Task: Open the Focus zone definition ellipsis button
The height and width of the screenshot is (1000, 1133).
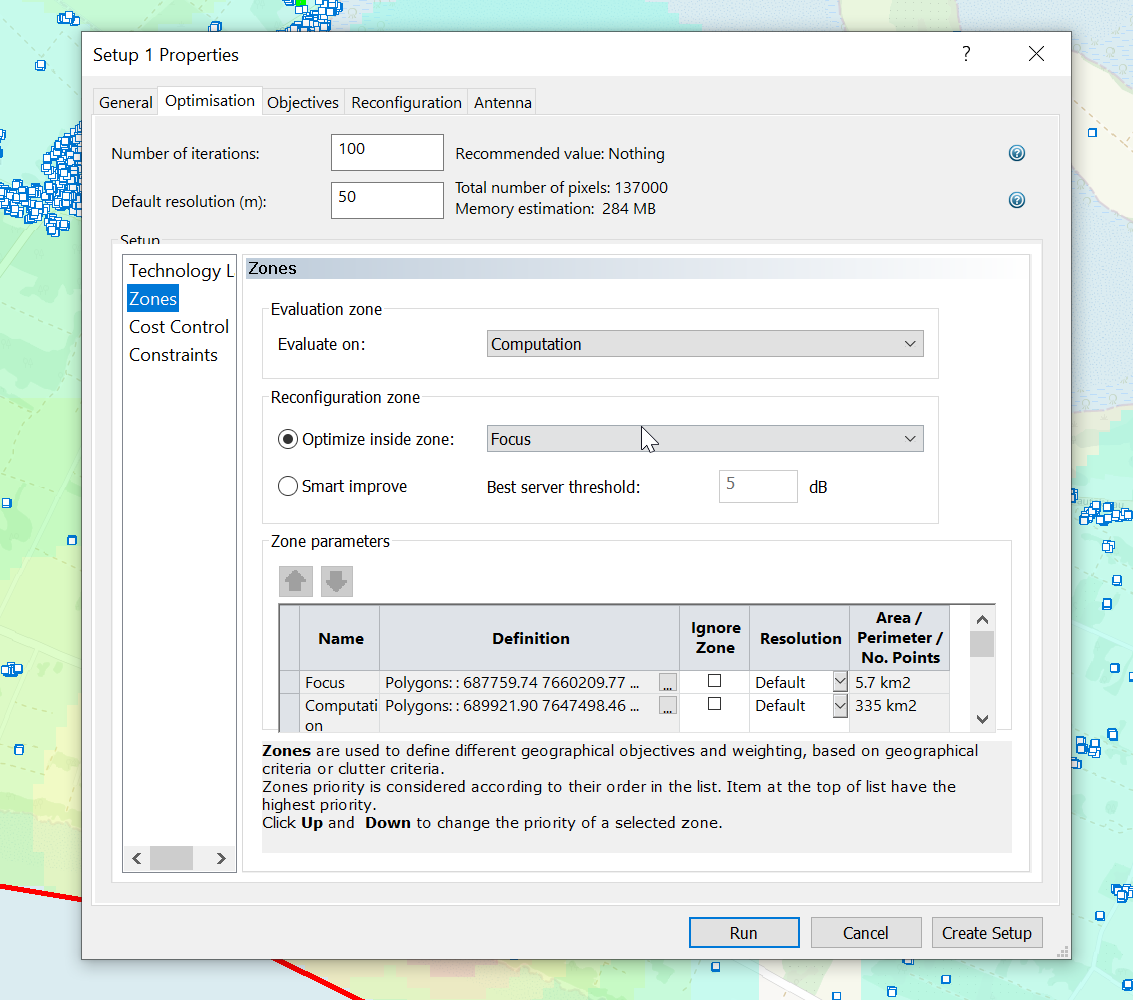Action: (668, 682)
